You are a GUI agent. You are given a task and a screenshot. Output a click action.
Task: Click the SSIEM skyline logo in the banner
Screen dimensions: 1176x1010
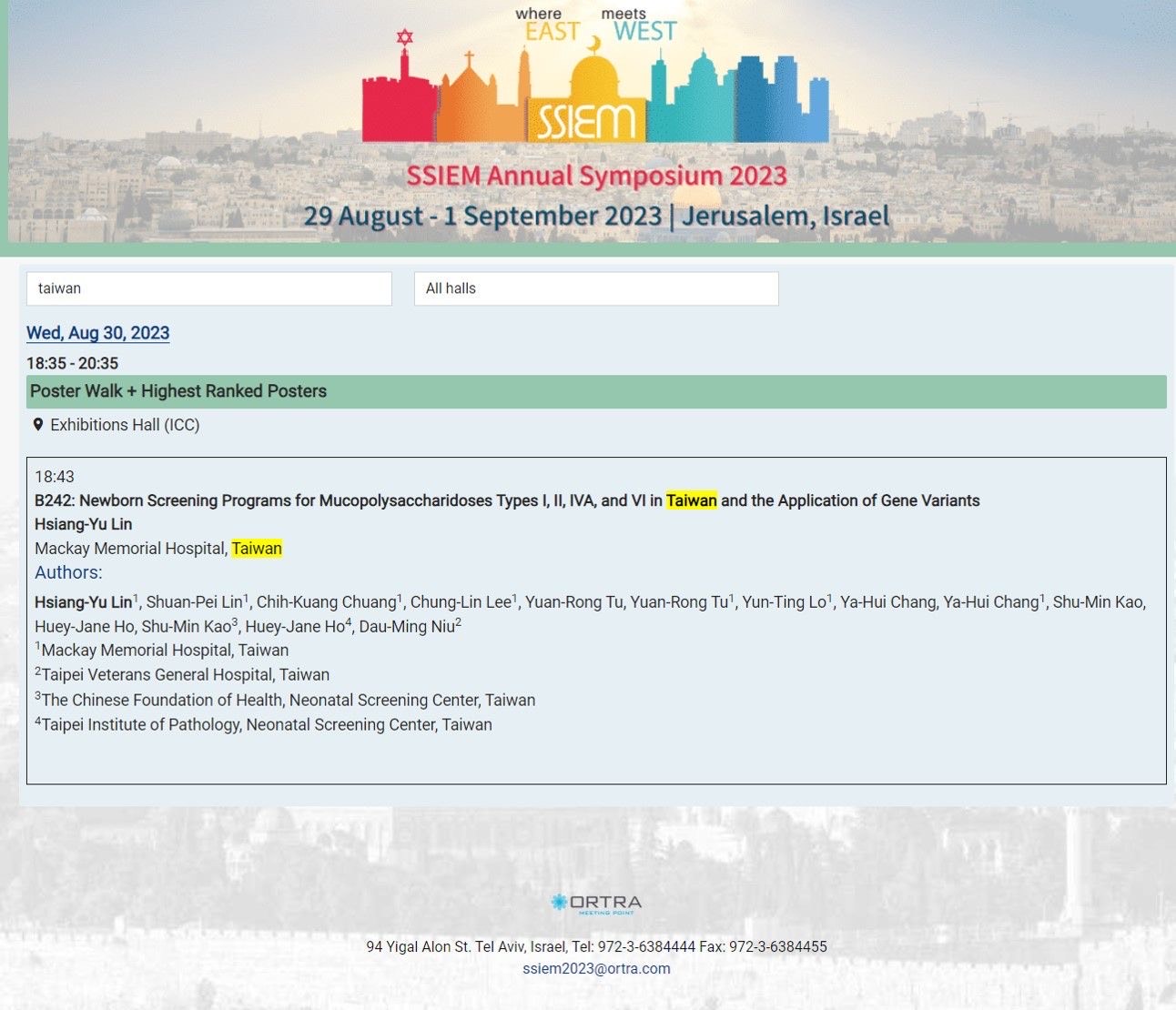pos(596,86)
